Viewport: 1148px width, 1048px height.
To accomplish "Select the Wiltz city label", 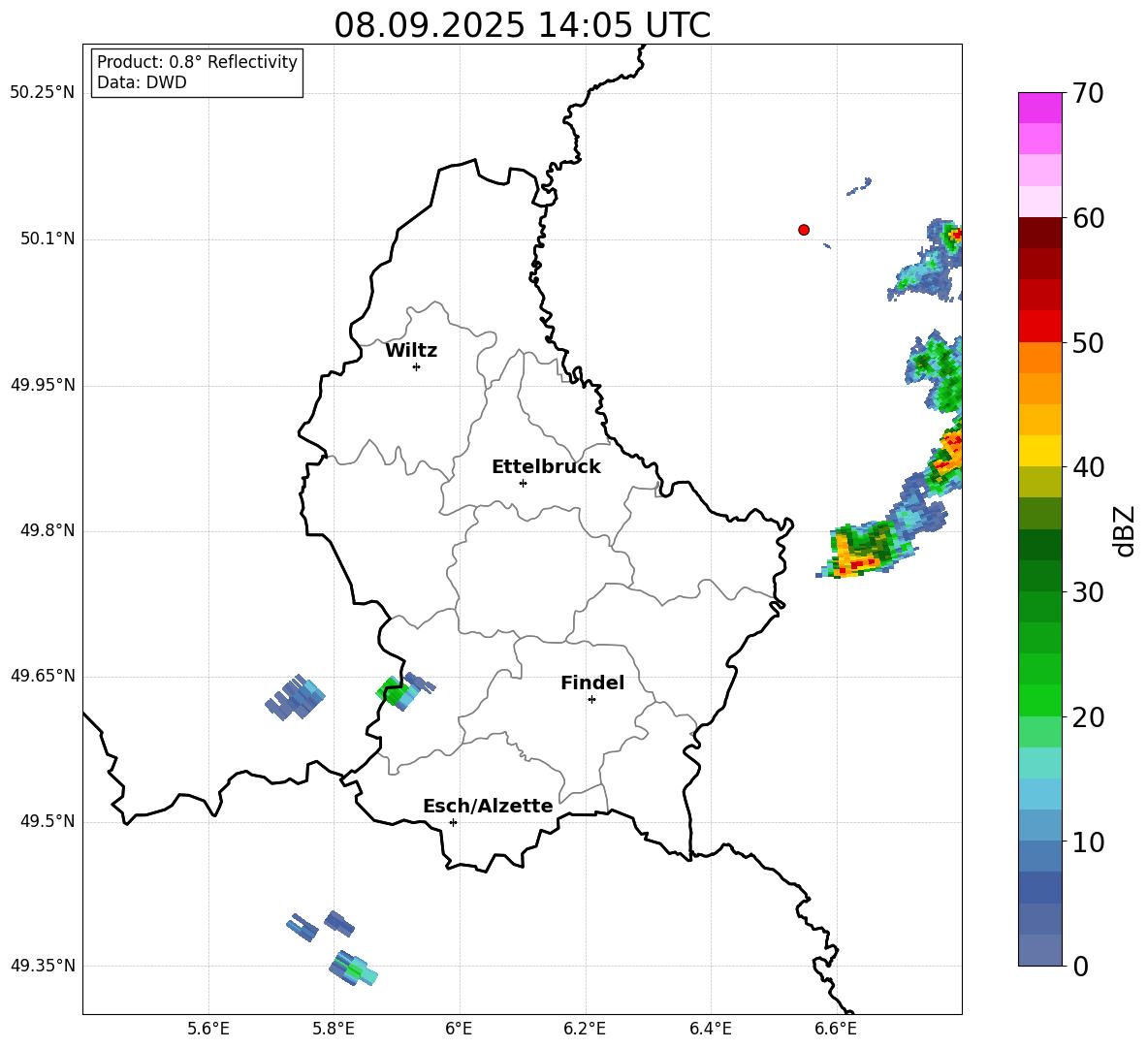I will tap(411, 351).
